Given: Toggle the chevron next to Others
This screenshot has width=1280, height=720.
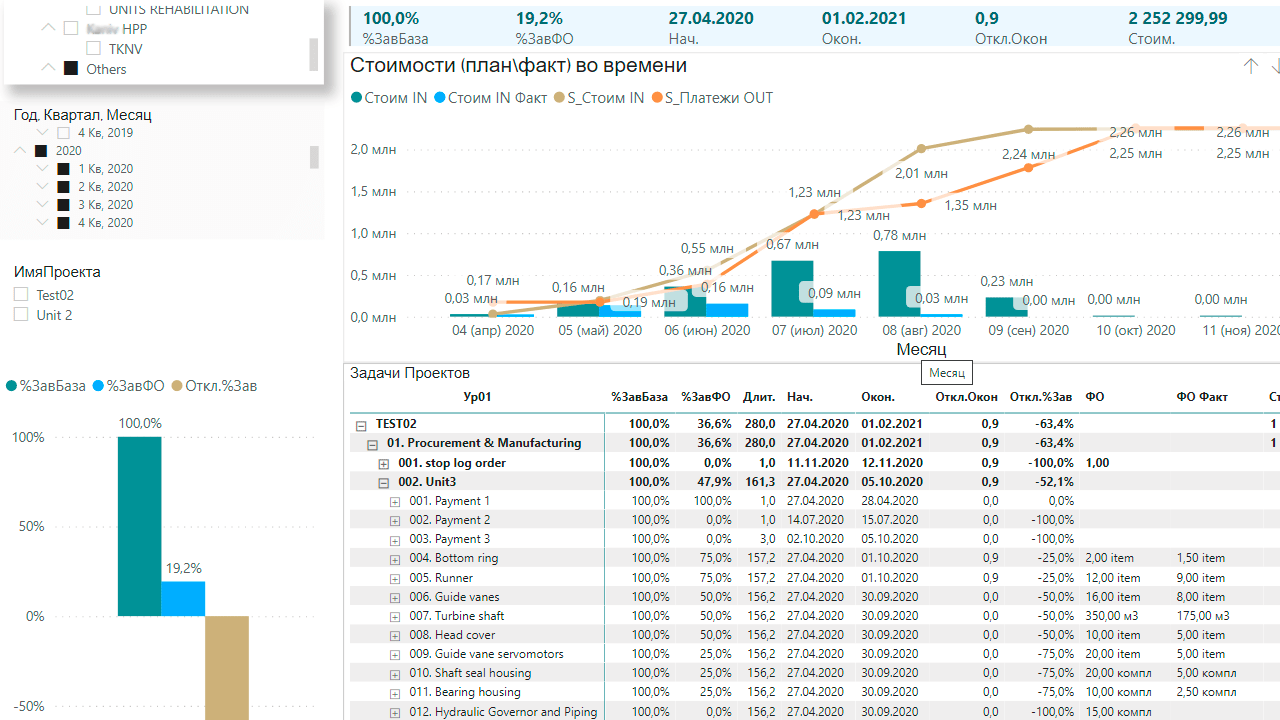Looking at the screenshot, I should click(48, 69).
